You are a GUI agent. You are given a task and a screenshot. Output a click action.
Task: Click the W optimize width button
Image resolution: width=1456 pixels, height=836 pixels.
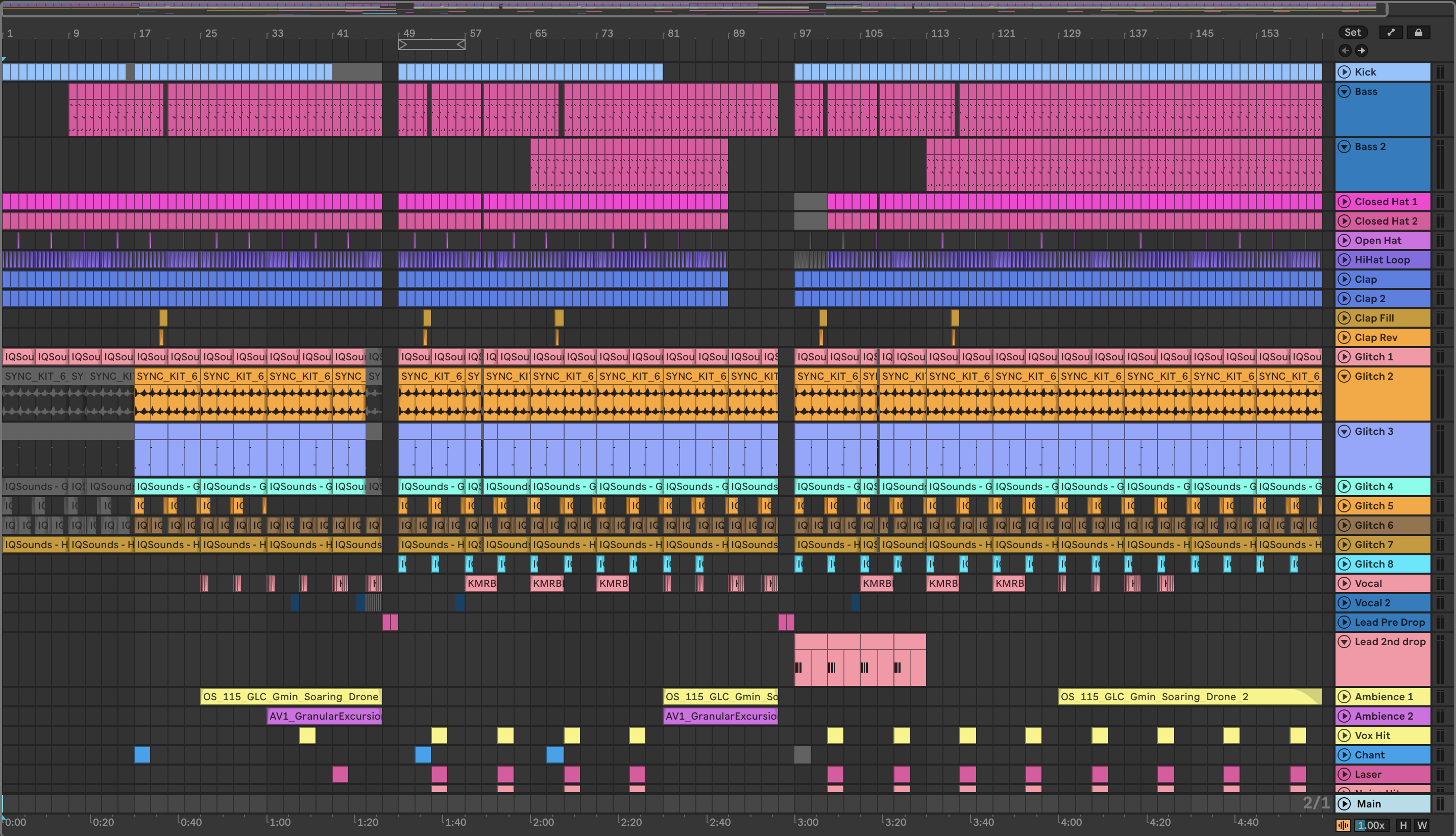coord(1421,825)
